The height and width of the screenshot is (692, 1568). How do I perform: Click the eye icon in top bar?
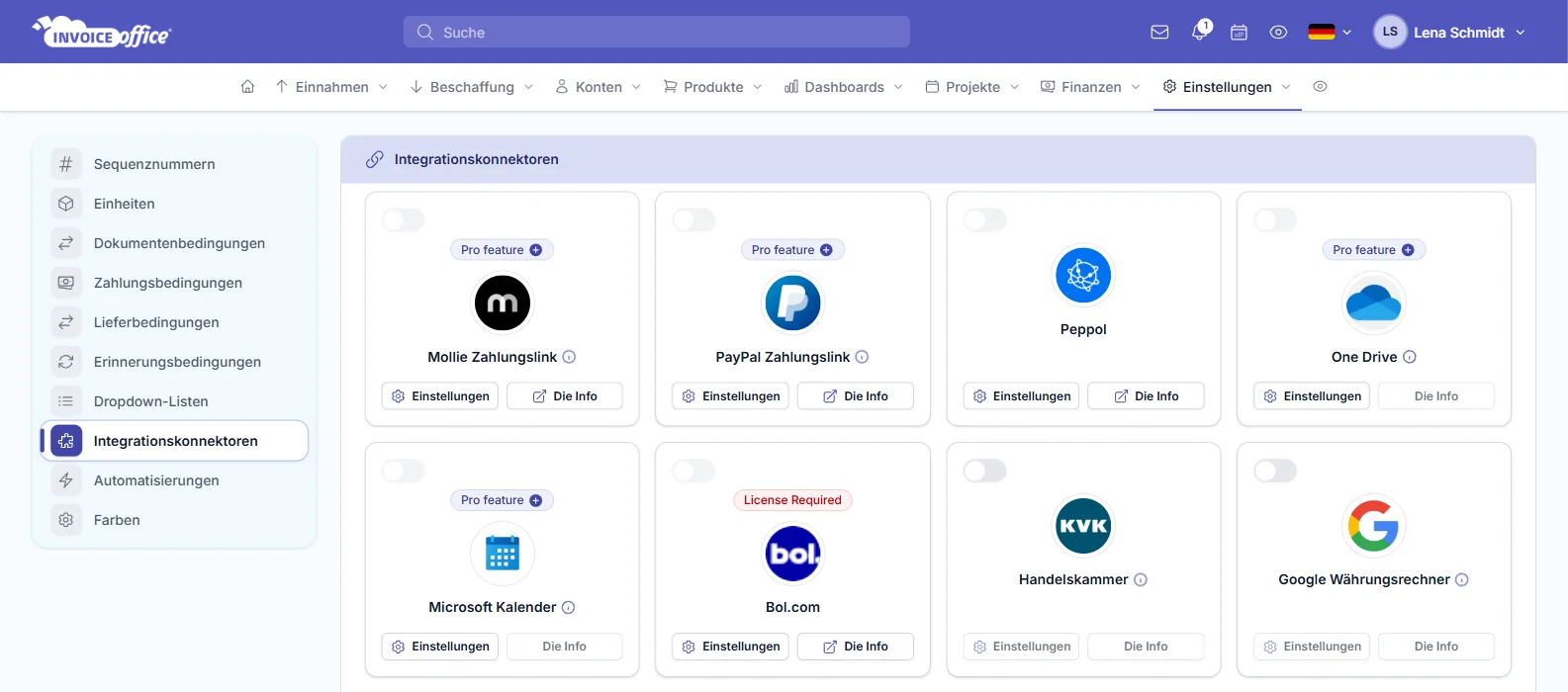[x=1278, y=32]
